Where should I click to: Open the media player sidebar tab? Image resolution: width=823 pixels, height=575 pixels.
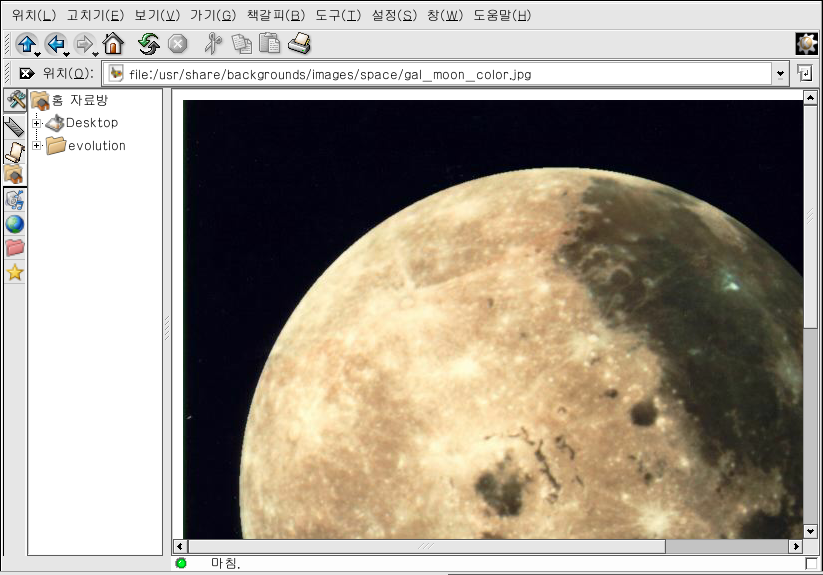15,200
